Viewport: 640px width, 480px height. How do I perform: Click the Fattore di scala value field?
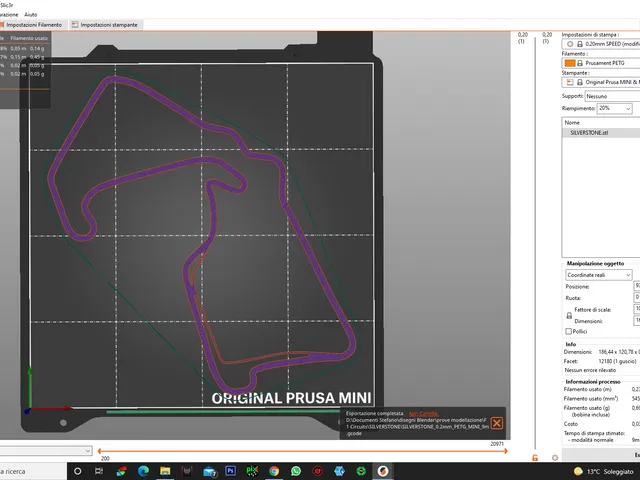pos(637,309)
